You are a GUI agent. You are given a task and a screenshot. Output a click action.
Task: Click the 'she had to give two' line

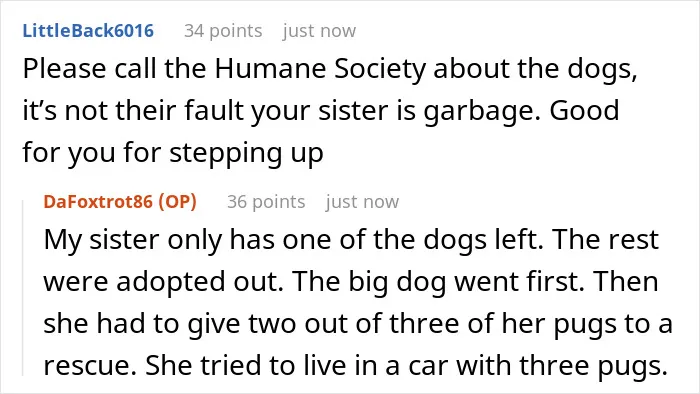click(x=358, y=324)
